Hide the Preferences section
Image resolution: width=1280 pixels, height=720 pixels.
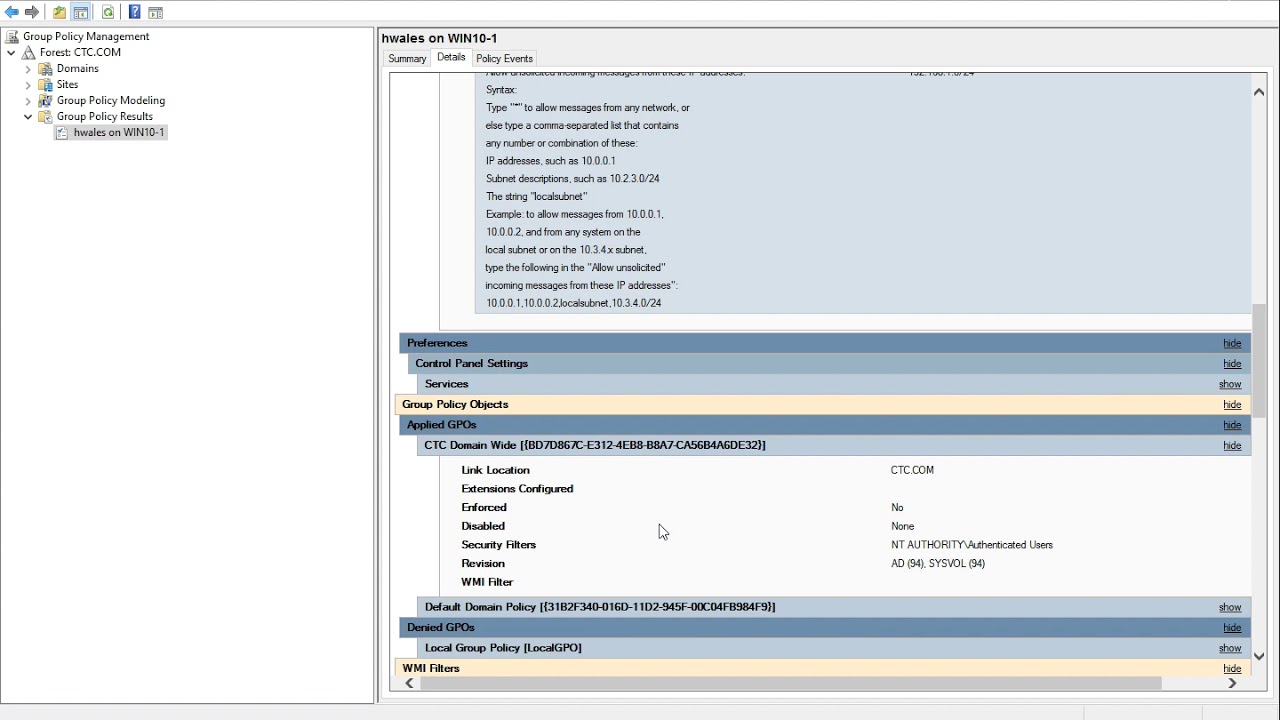point(1232,343)
